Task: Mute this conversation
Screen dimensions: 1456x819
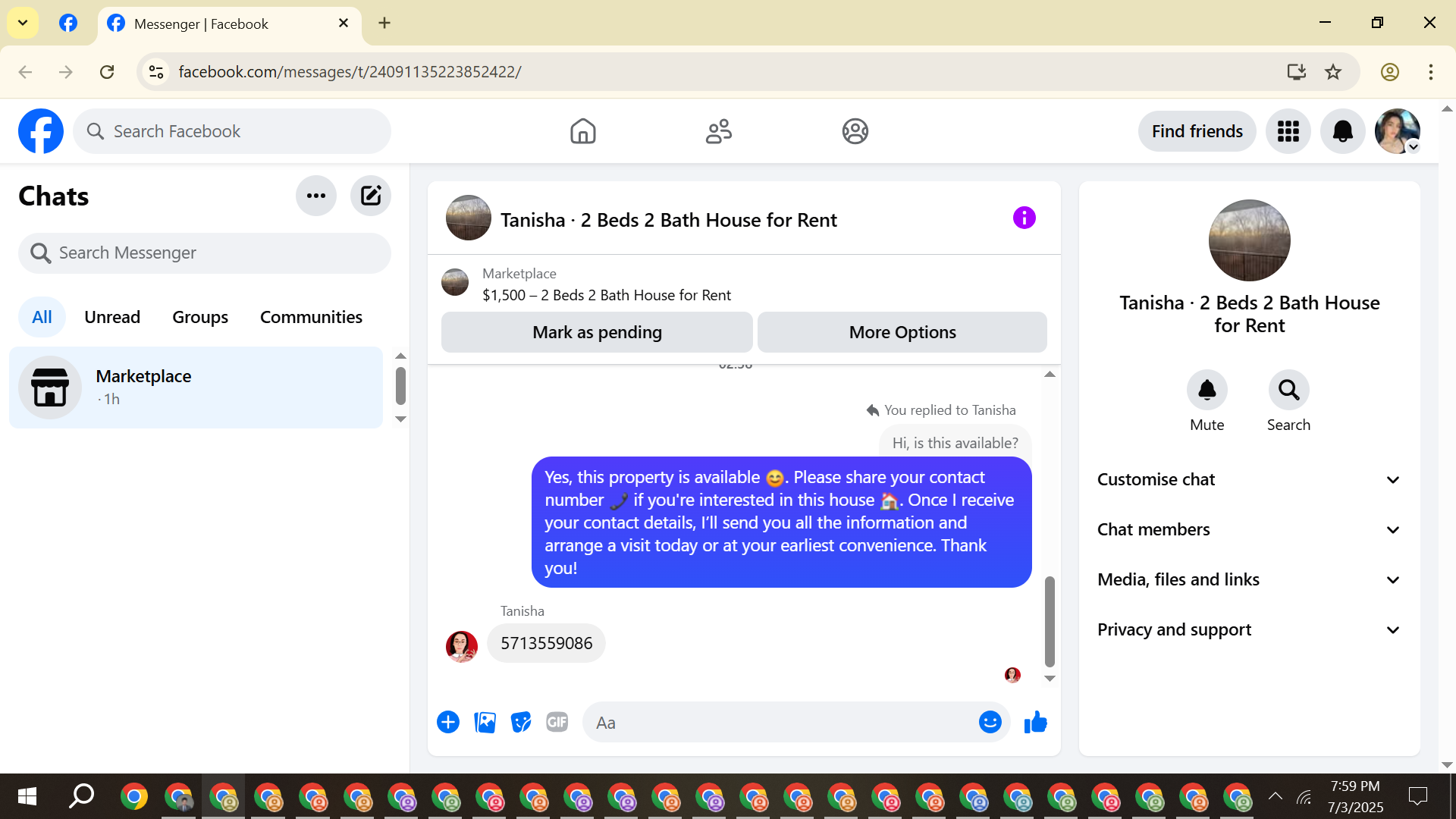Action: pyautogui.click(x=1207, y=390)
